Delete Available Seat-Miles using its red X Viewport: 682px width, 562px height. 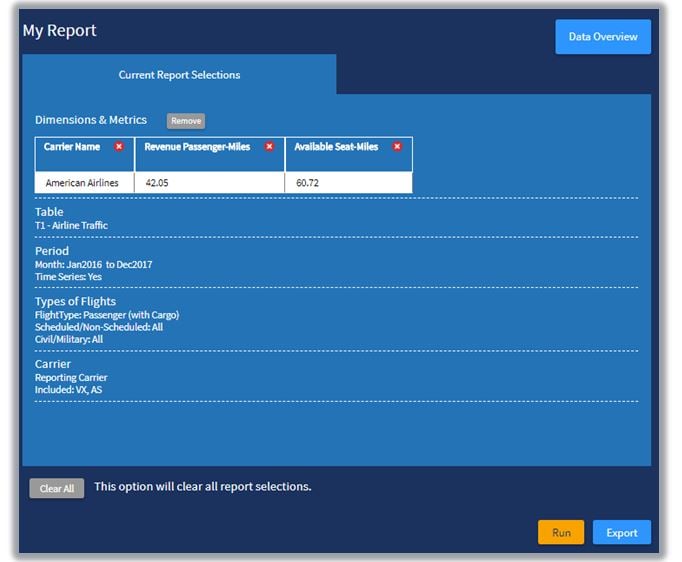pos(397,147)
